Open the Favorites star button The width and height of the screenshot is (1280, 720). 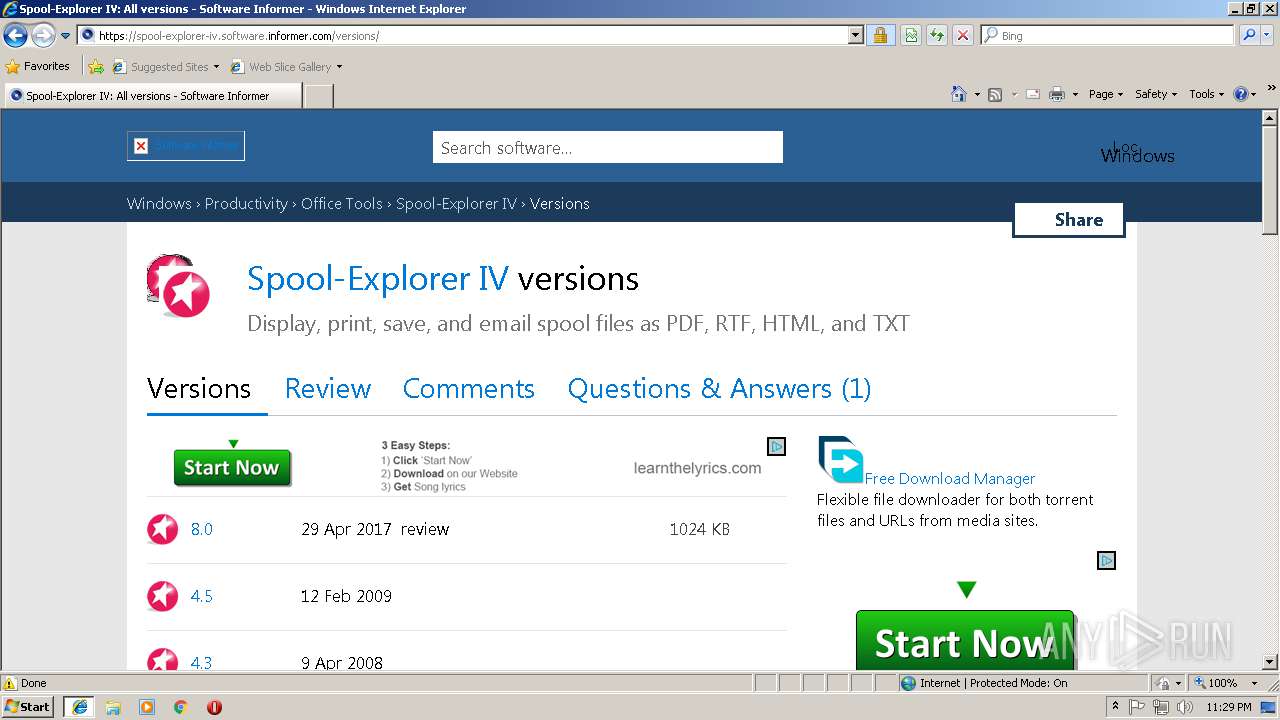(37, 66)
